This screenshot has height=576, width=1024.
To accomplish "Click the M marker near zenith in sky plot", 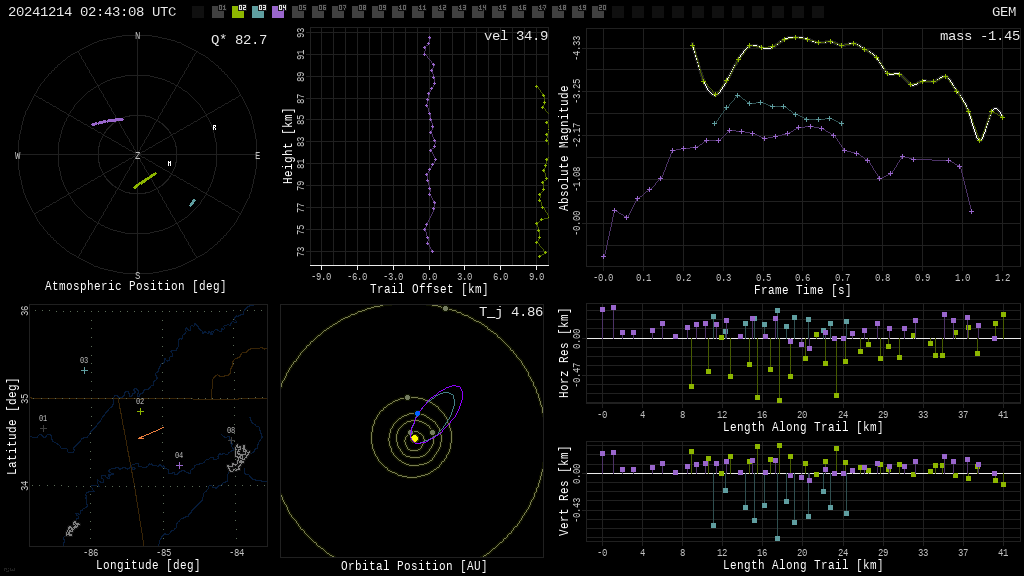I will [169, 163].
